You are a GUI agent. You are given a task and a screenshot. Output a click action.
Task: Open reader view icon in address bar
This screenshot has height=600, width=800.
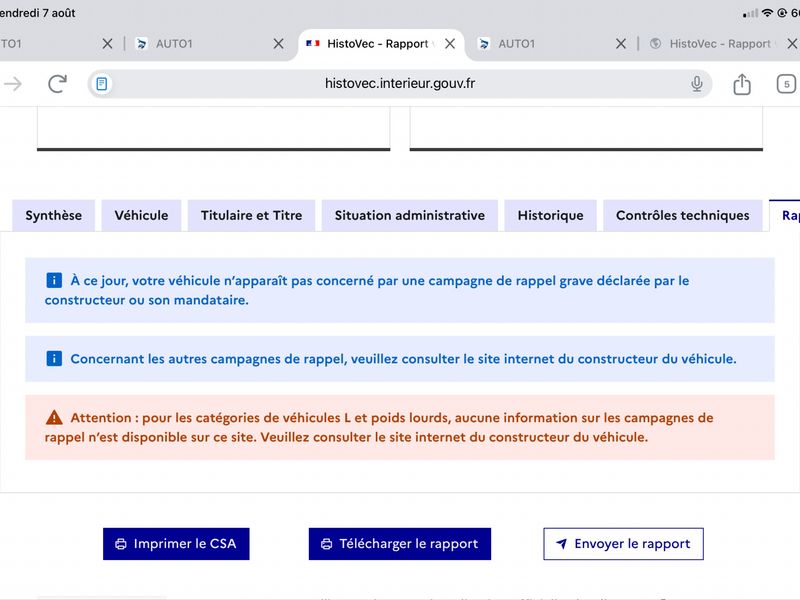(x=102, y=84)
